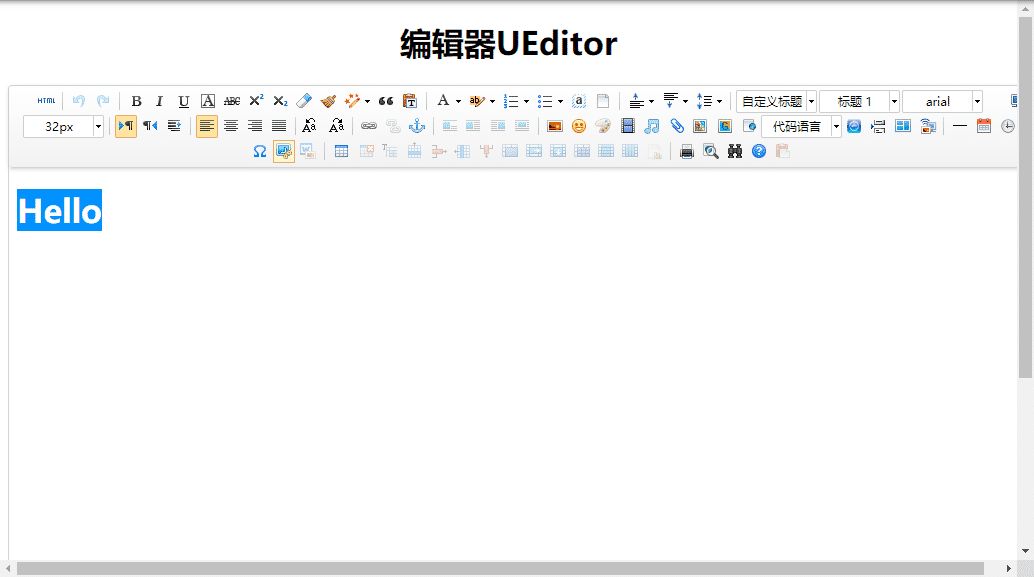This screenshot has height=577, width=1034.
Task: Open bullet list style dropdown
Action: [x=561, y=102]
